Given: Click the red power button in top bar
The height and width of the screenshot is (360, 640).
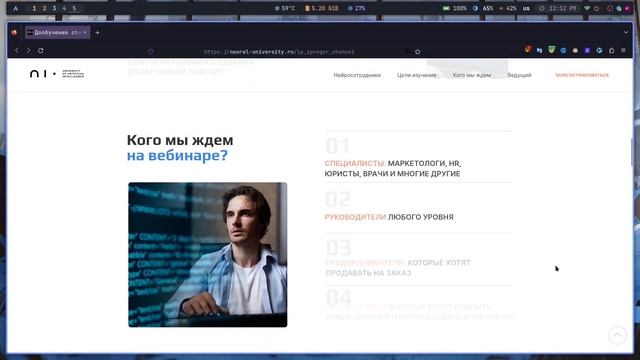Looking at the screenshot, I should click(596, 8).
